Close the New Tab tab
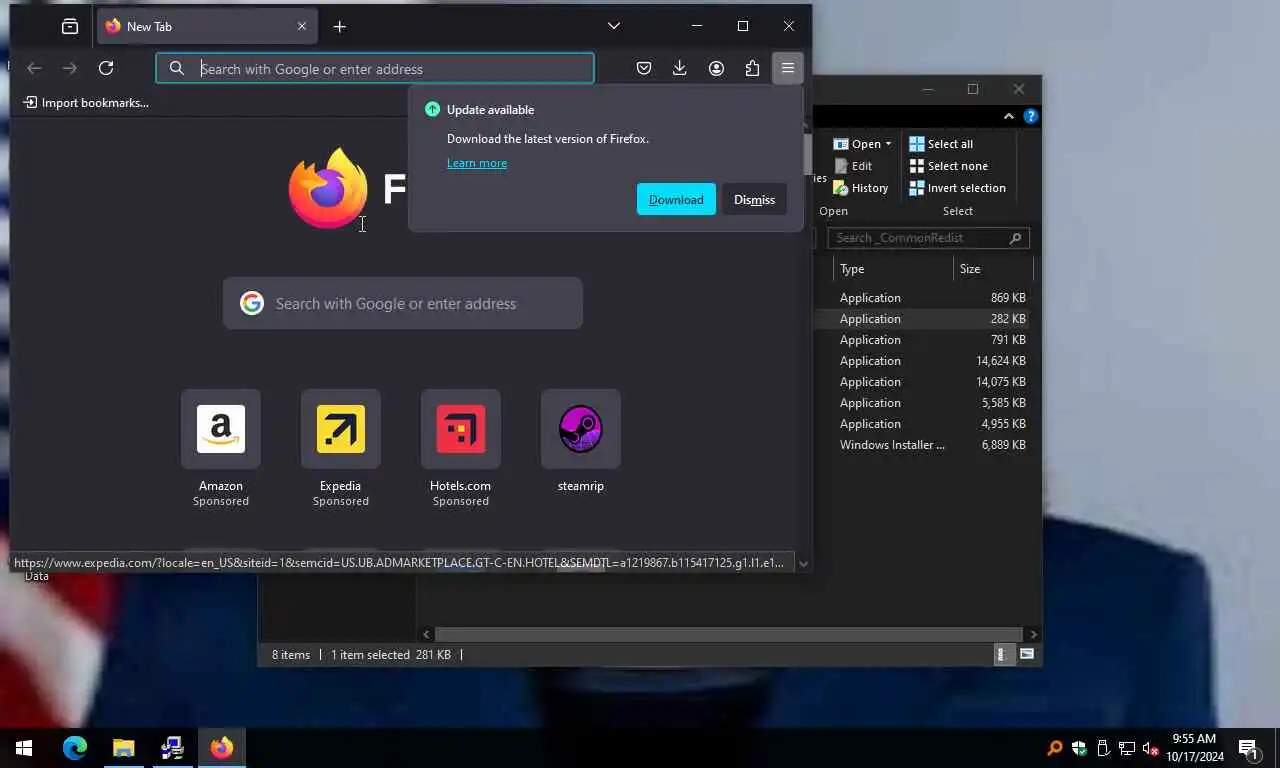This screenshot has height=768, width=1280. 302,27
